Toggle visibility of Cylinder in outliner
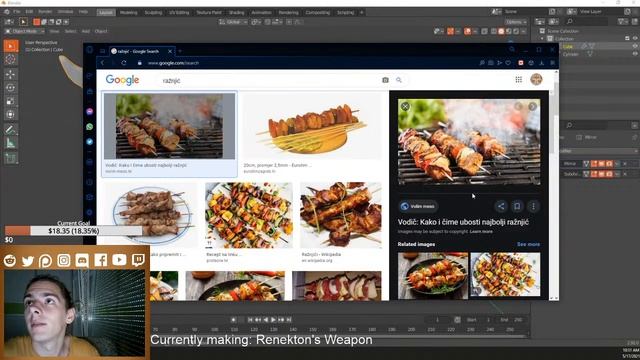Screen dimensions: 640x360 635,53
